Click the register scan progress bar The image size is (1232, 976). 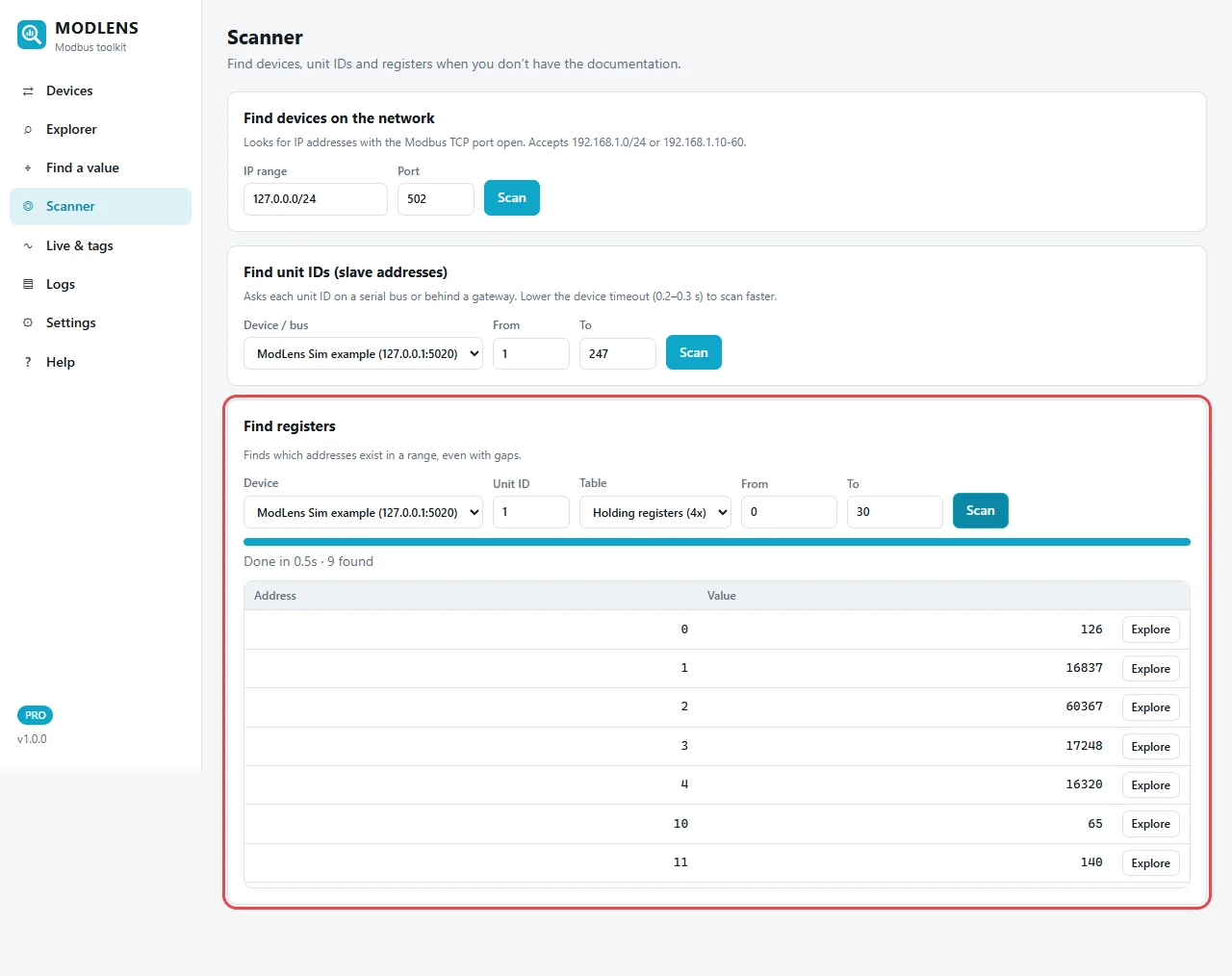point(717,542)
